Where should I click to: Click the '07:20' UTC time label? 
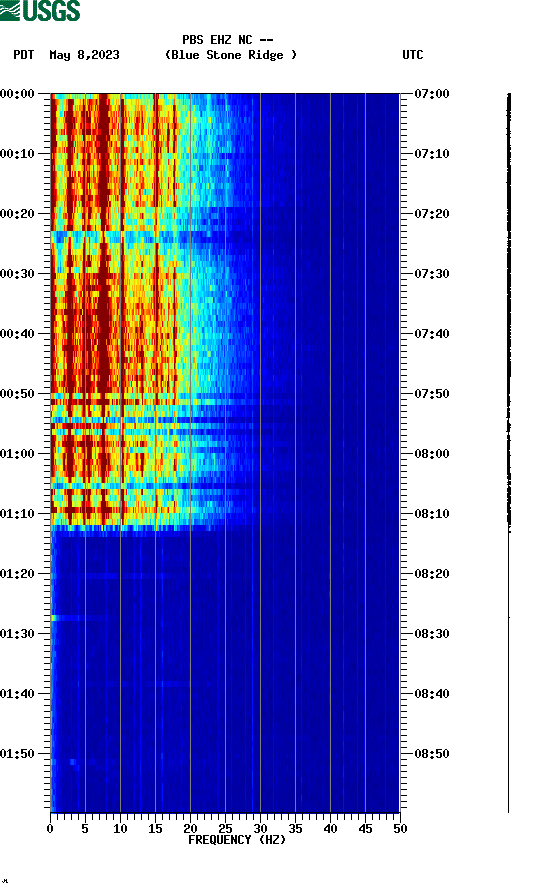[x=432, y=214]
